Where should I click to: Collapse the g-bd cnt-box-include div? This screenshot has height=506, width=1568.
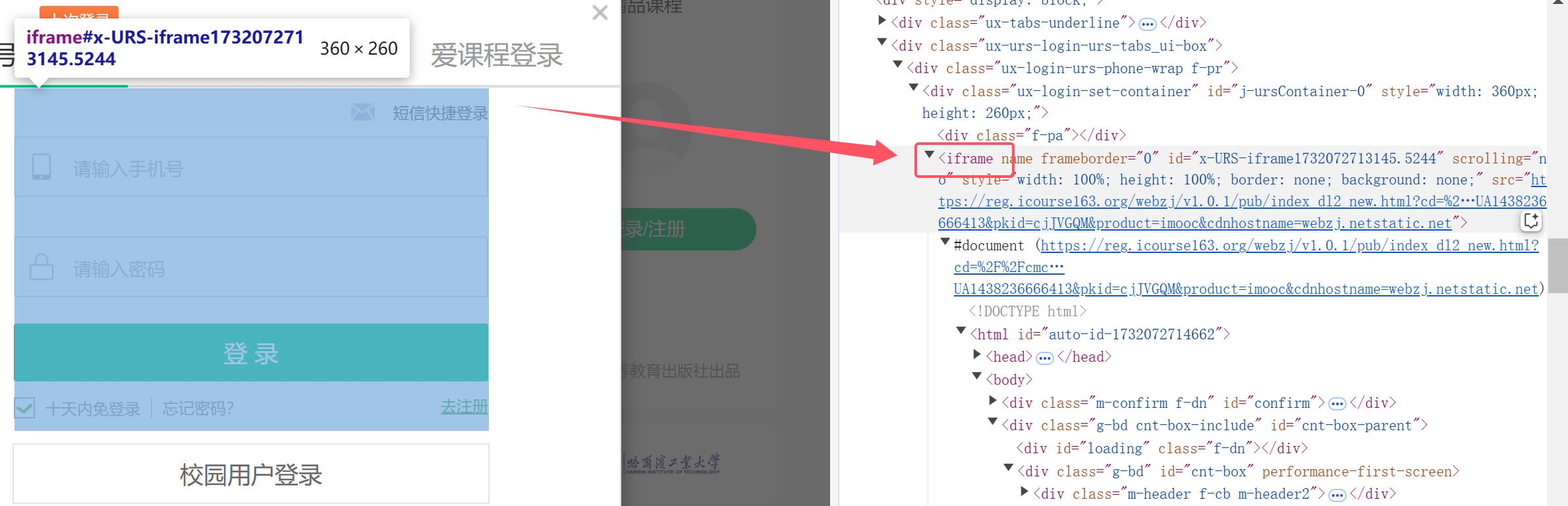pos(993,422)
